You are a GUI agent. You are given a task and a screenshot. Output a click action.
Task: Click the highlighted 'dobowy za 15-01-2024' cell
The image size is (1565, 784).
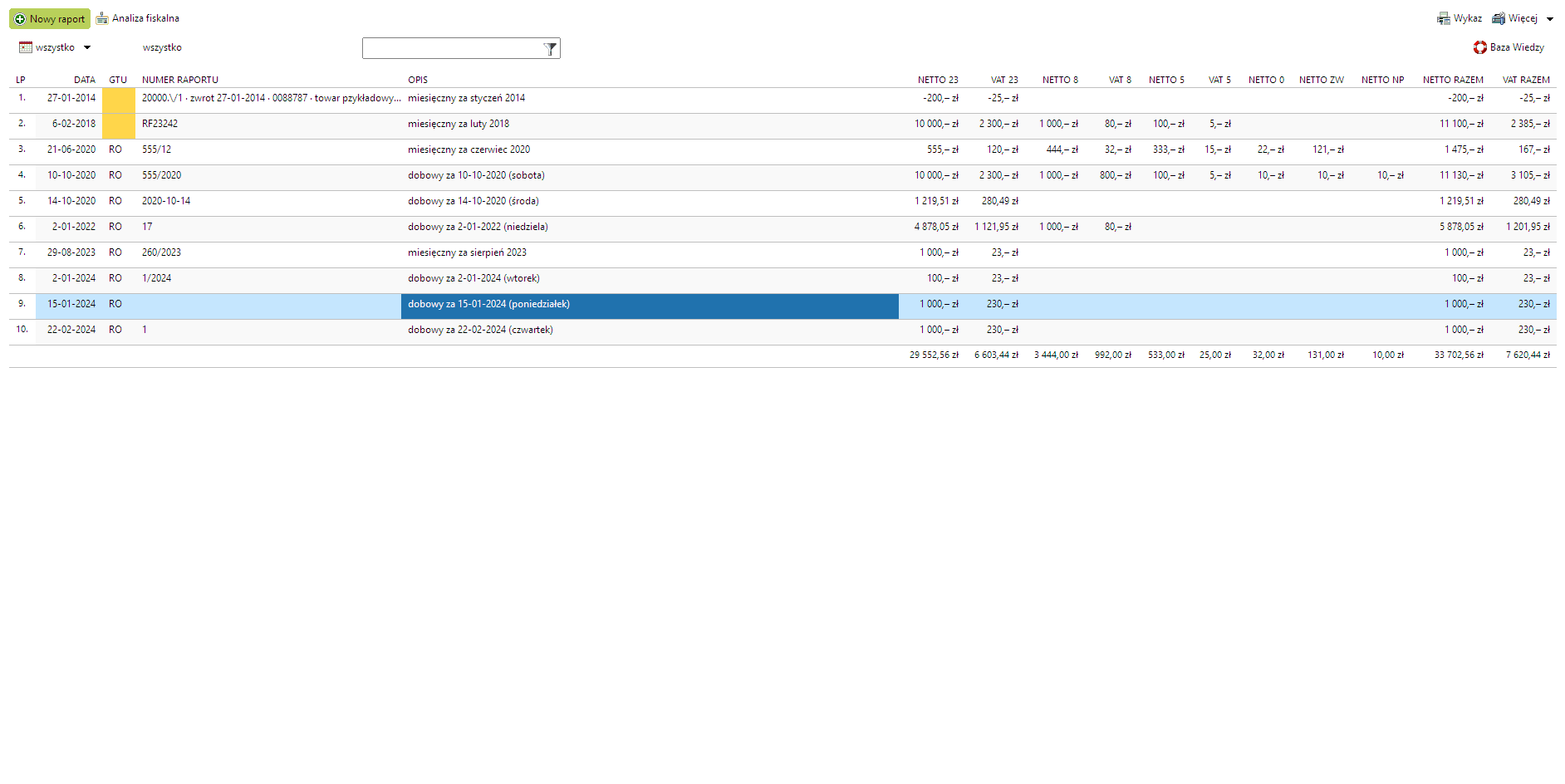tap(649, 304)
